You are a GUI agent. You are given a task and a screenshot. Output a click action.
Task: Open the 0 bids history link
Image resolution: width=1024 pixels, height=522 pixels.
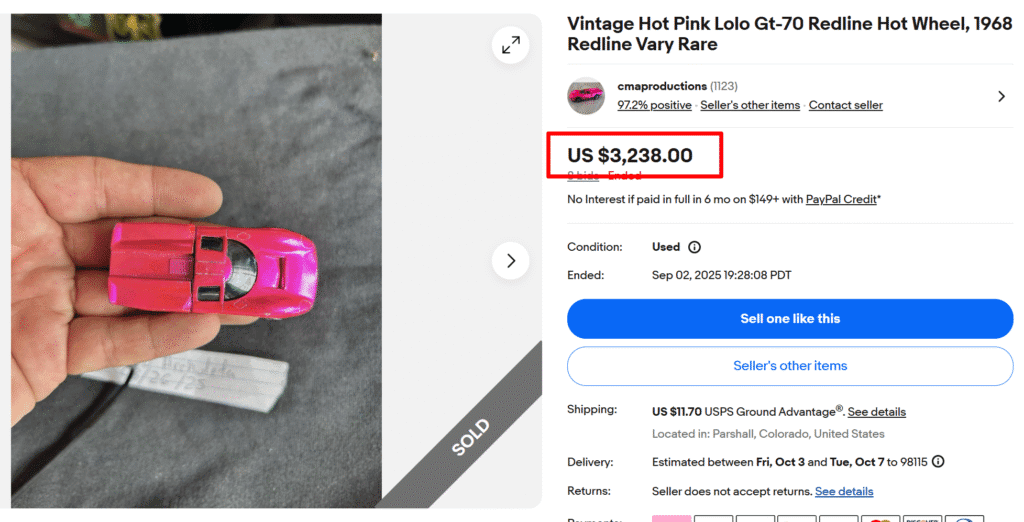[583, 176]
